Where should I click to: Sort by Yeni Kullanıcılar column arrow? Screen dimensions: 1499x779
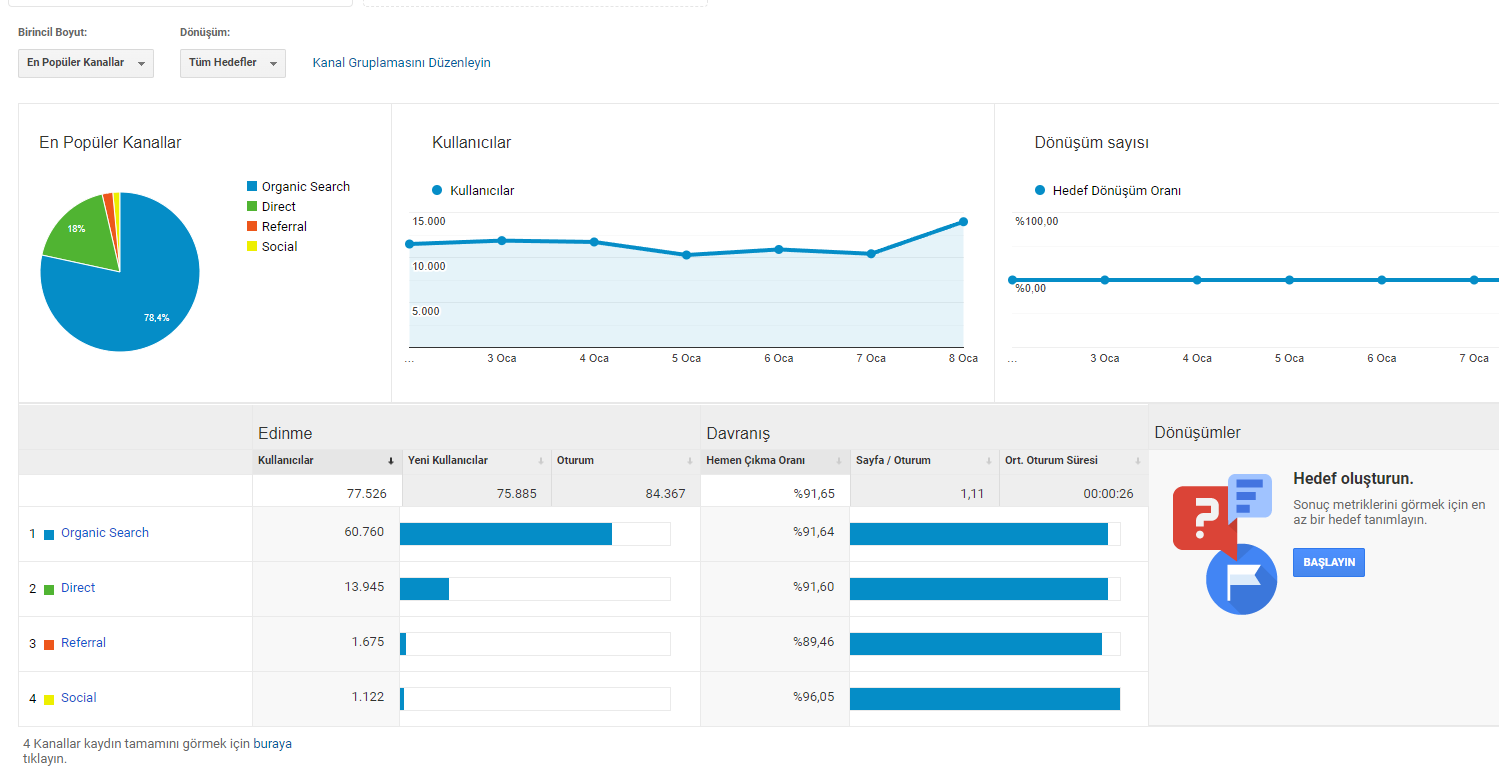541,461
